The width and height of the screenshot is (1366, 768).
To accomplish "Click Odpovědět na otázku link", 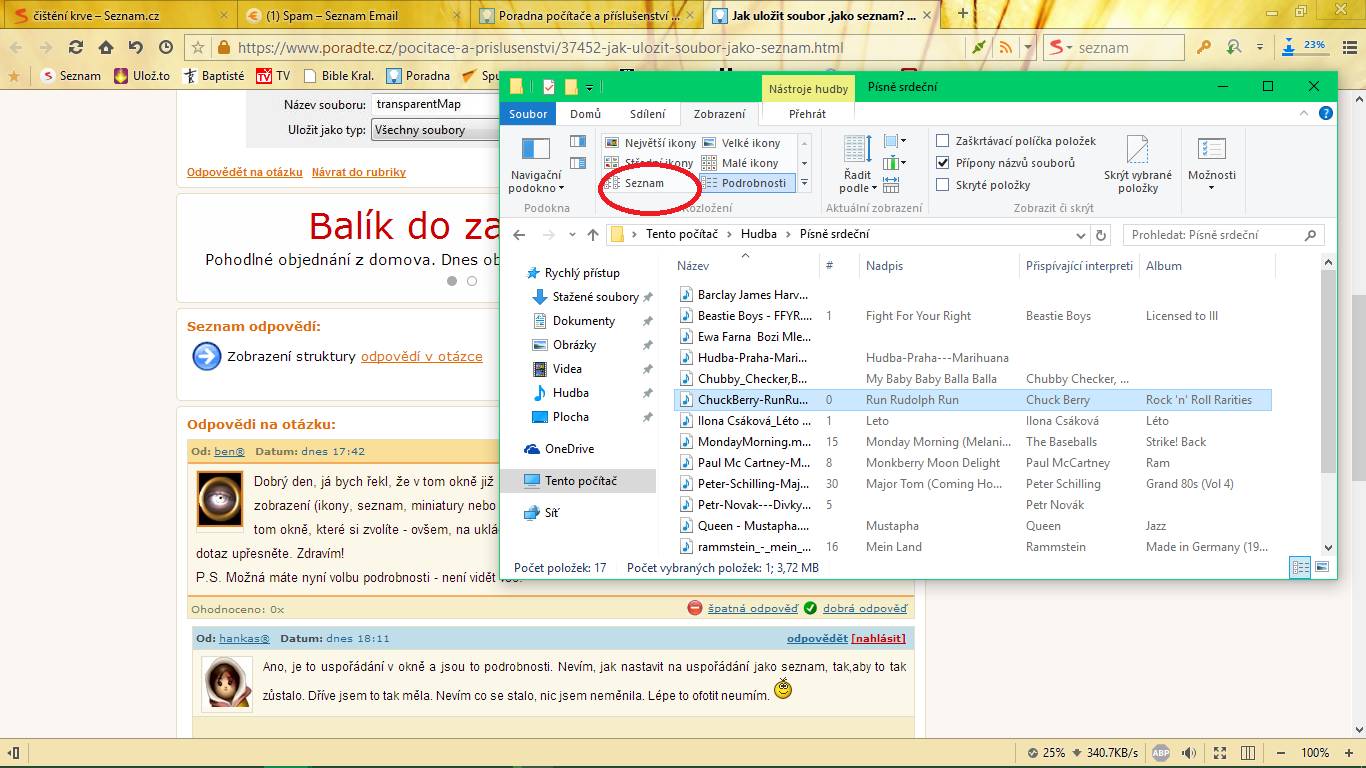I will tap(245, 172).
